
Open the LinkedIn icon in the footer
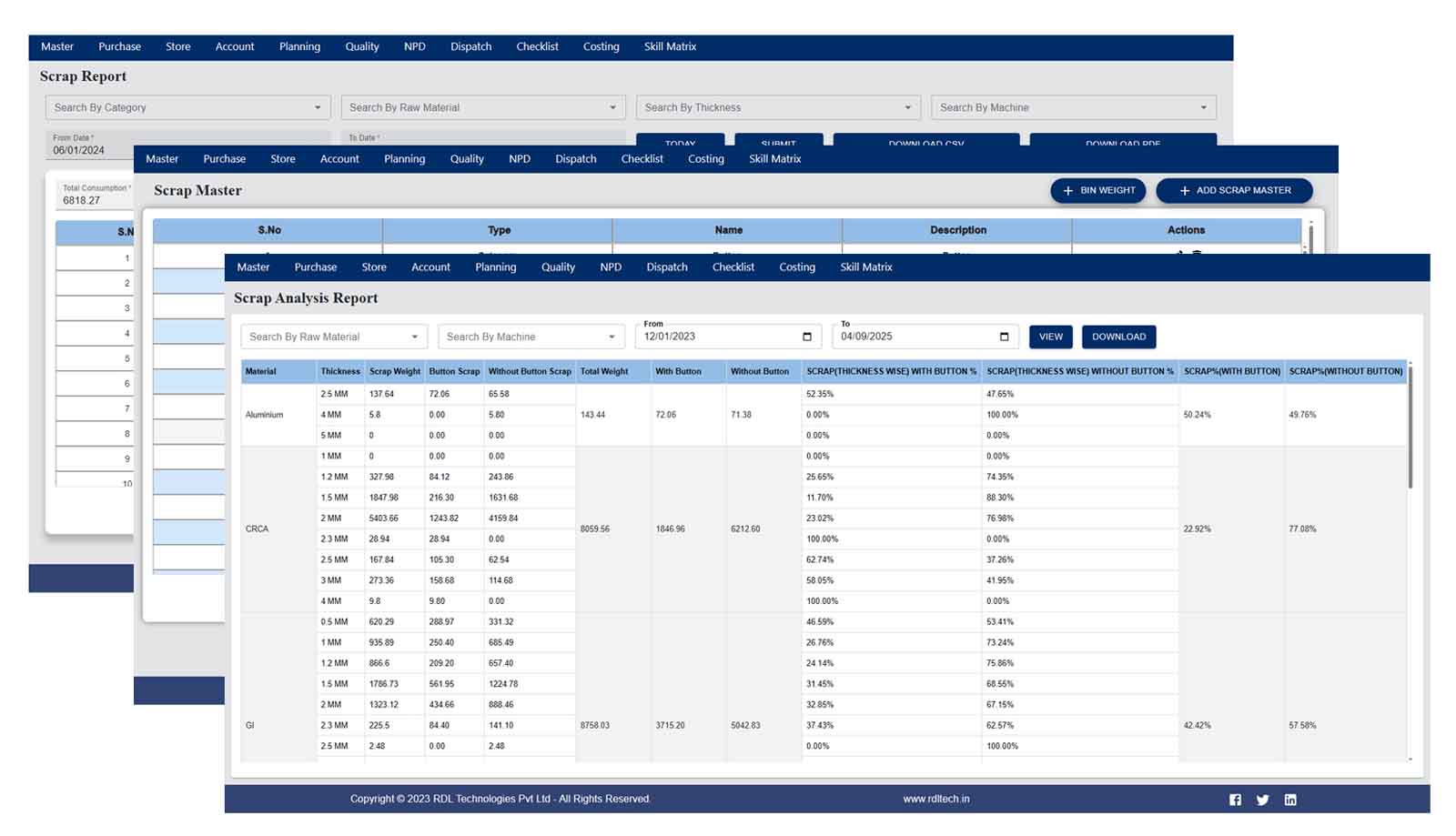[x=1291, y=799]
